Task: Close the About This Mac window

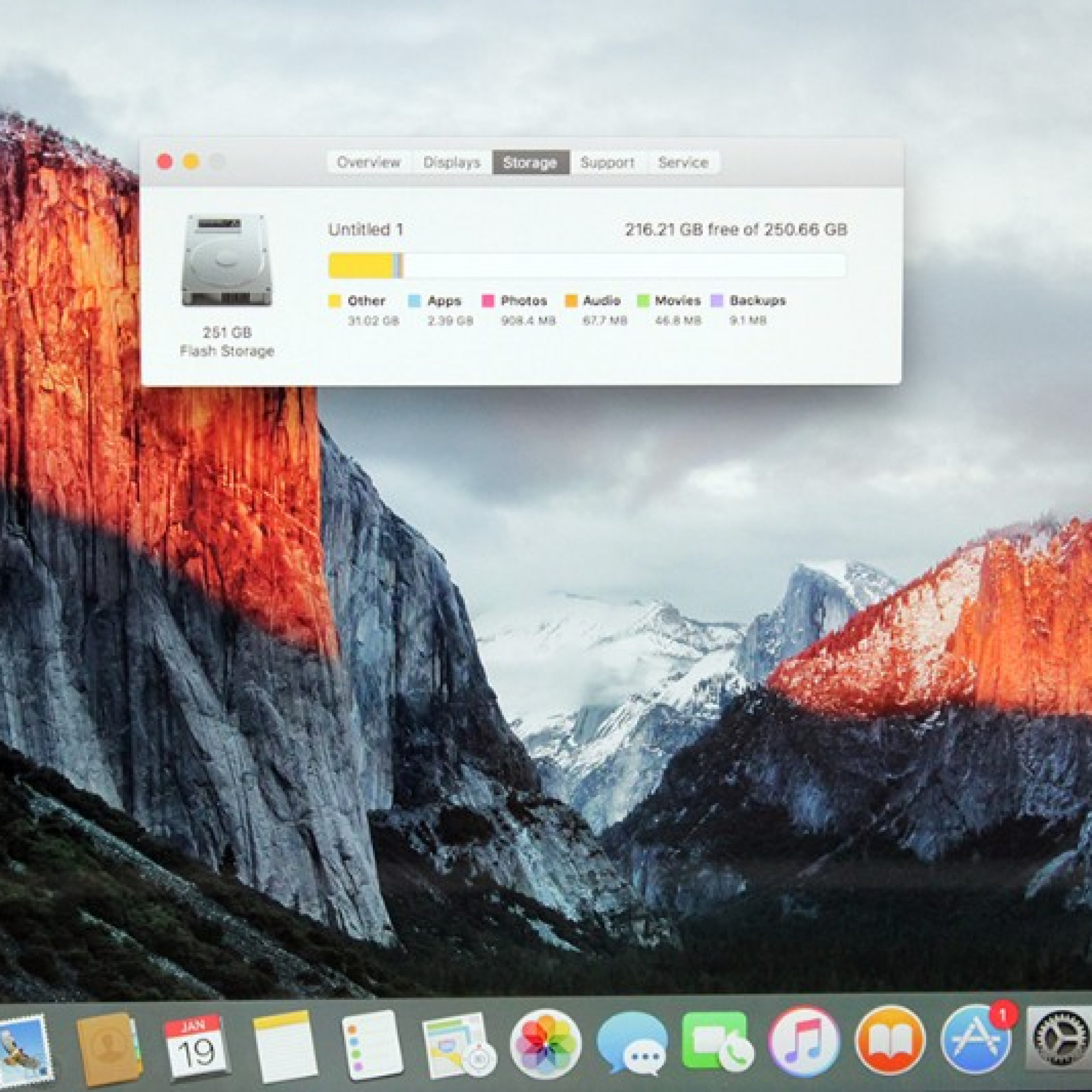Action: 164,162
